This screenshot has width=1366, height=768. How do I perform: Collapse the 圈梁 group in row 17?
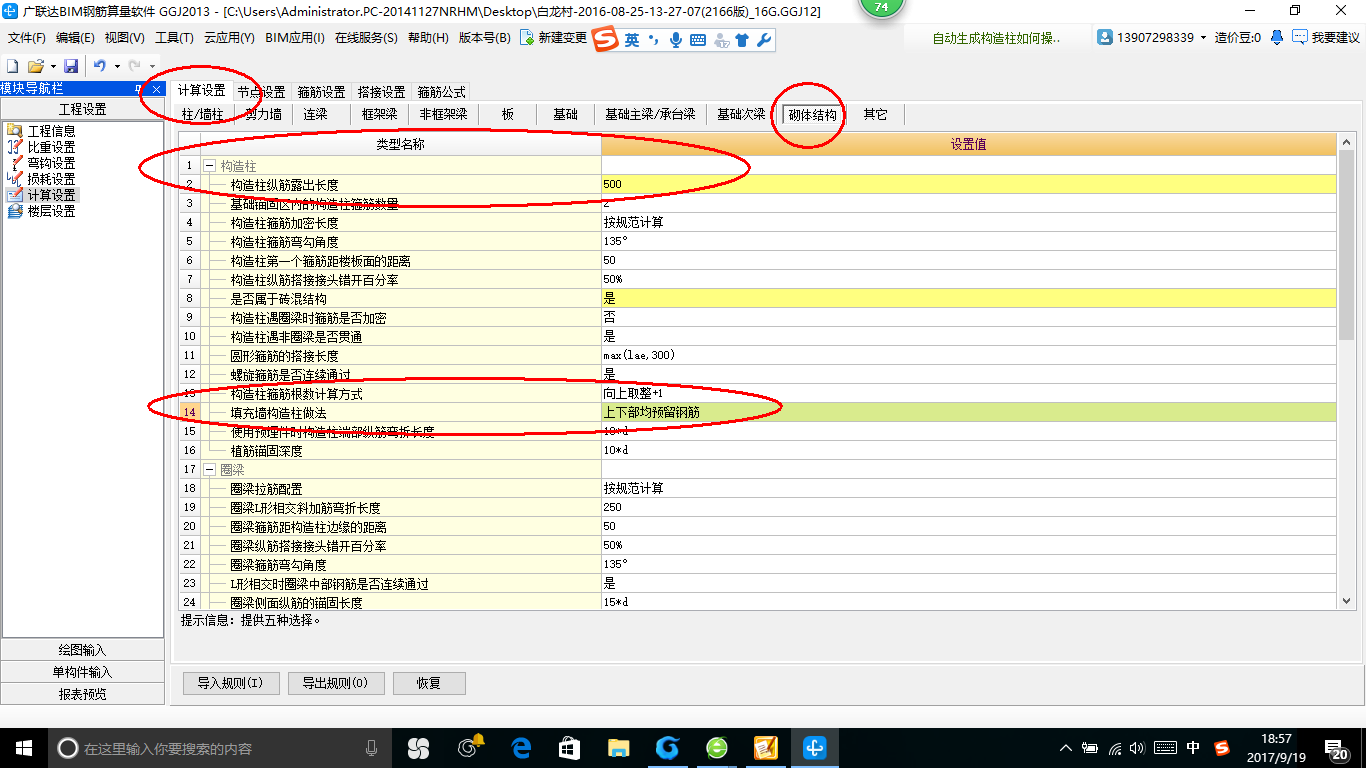click(x=210, y=469)
